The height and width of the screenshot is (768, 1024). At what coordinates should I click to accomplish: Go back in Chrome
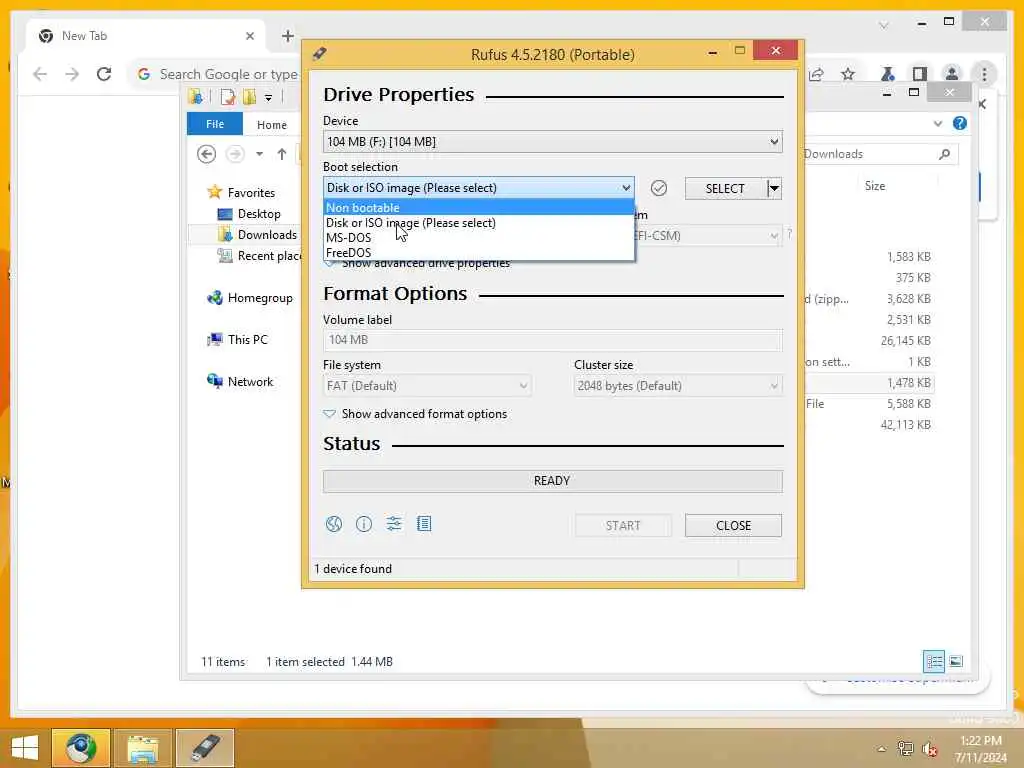pos(40,74)
